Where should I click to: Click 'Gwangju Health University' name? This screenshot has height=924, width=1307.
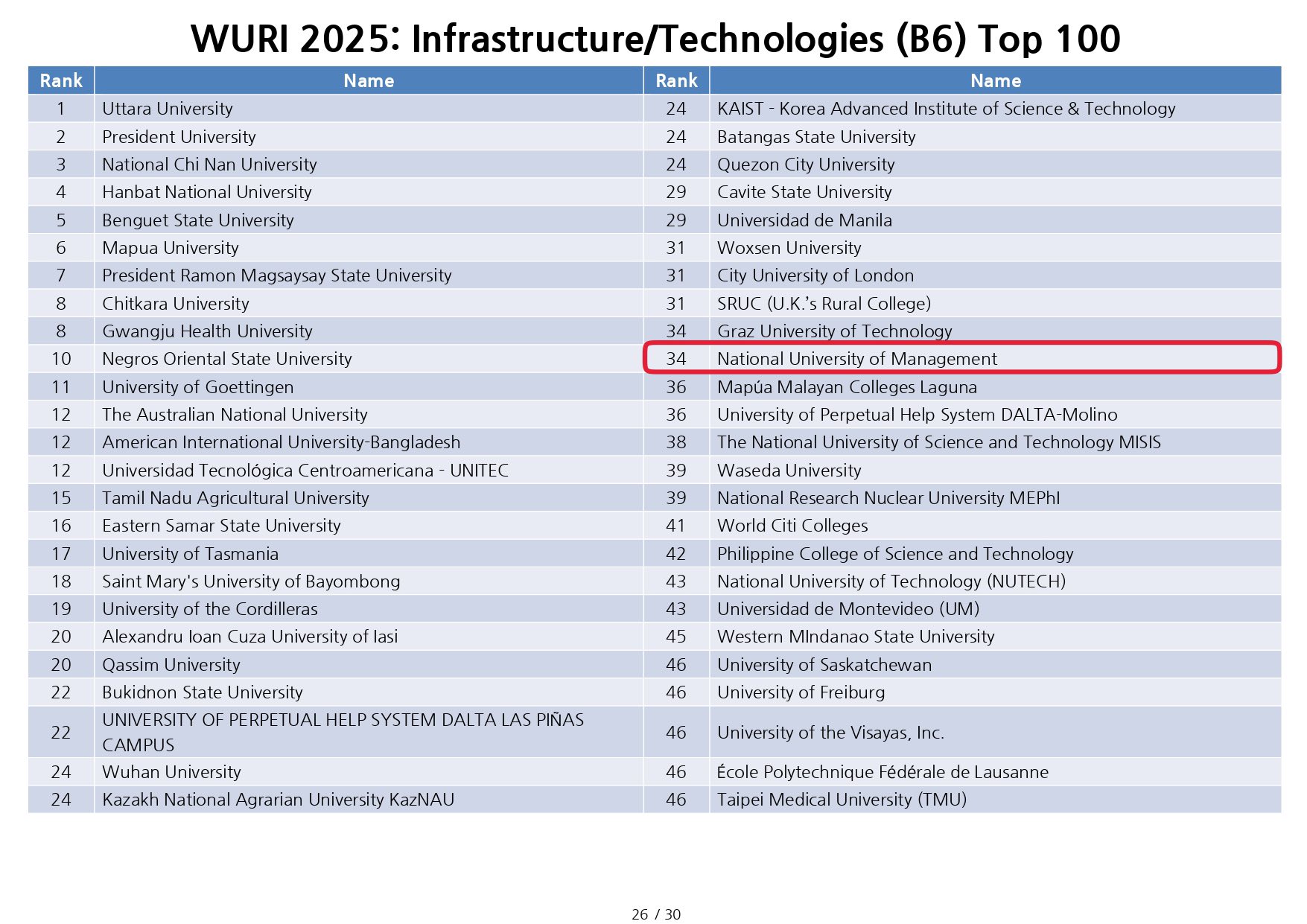pyautogui.click(x=208, y=331)
